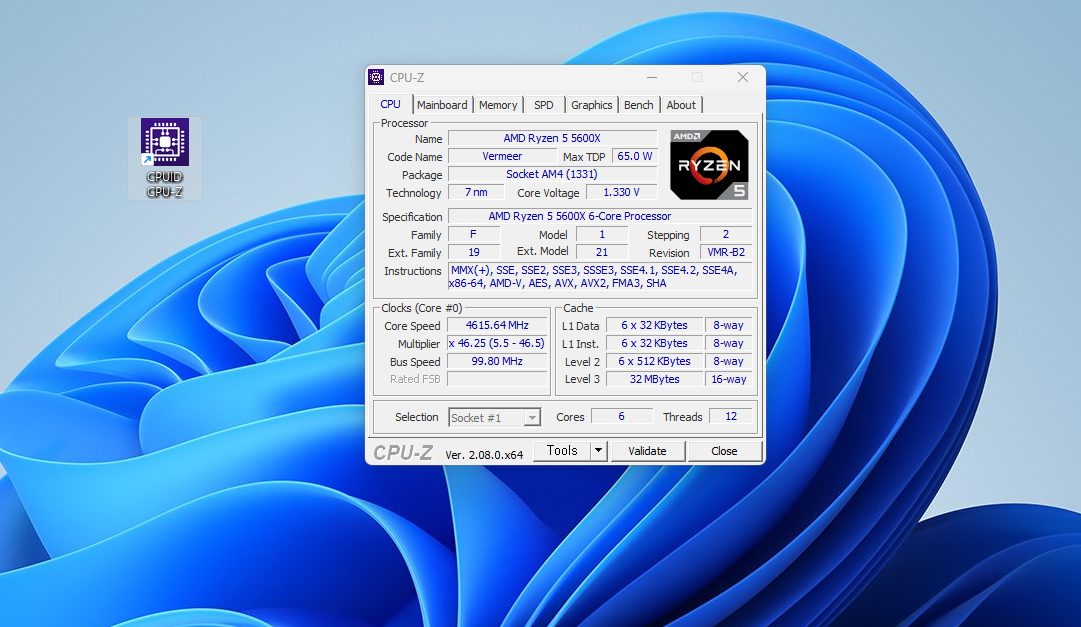Click the CPU-Z title bar app icon
The height and width of the screenshot is (627, 1081).
coord(376,77)
